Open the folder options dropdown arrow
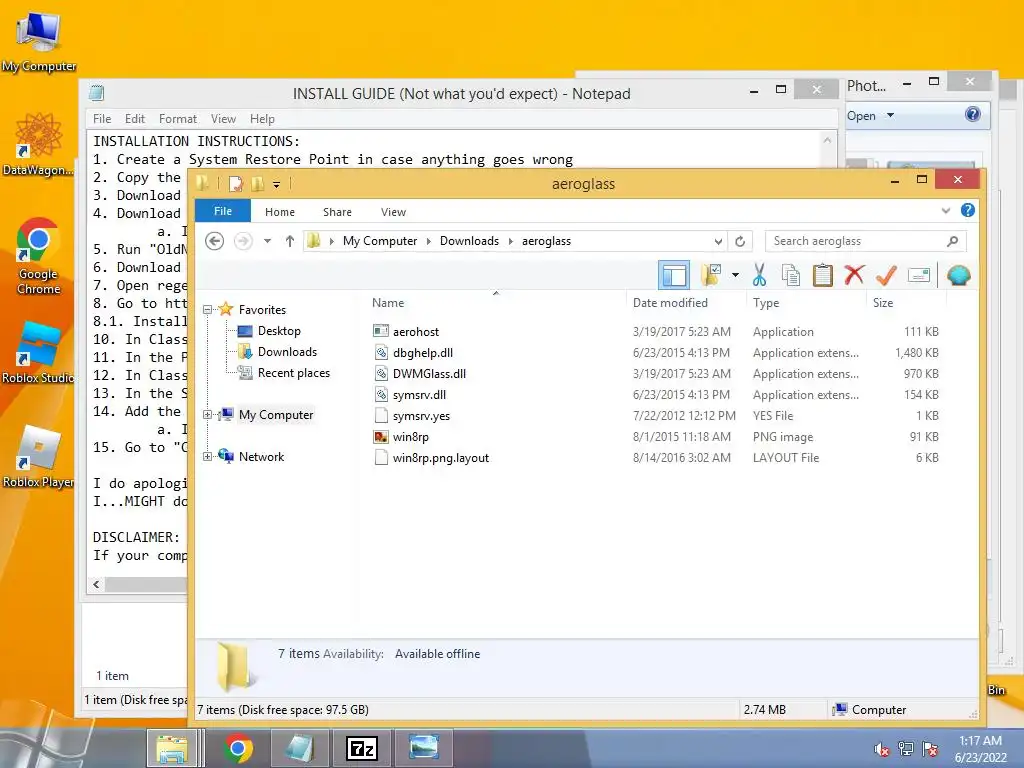This screenshot has width=1024, height=768. tap(735, 275)
